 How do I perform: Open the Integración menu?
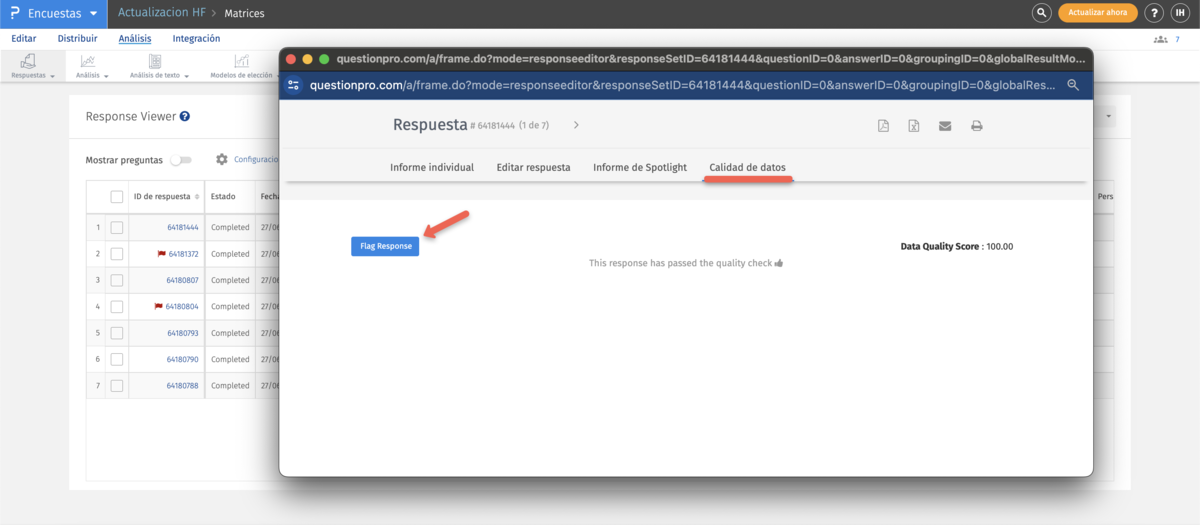pos(197,39)
